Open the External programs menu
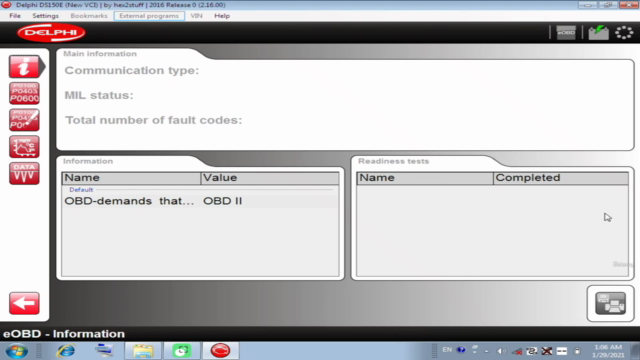The image size is (640, 360). coord(149,16)
